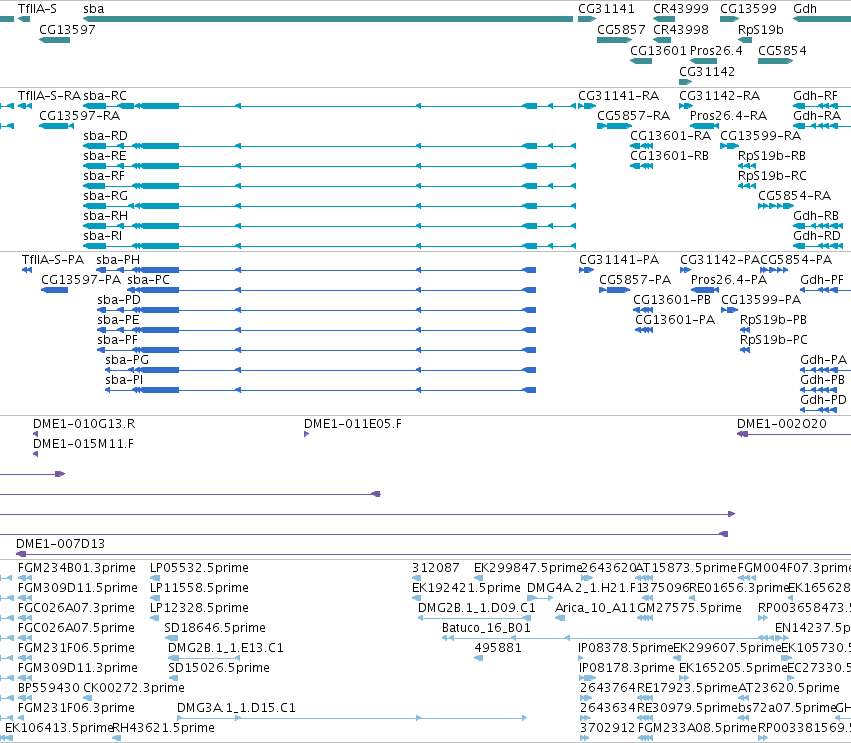Select the CG13597 gene bar glyph
The height and width of the screenshot is (743, 851).
point(54,40)
